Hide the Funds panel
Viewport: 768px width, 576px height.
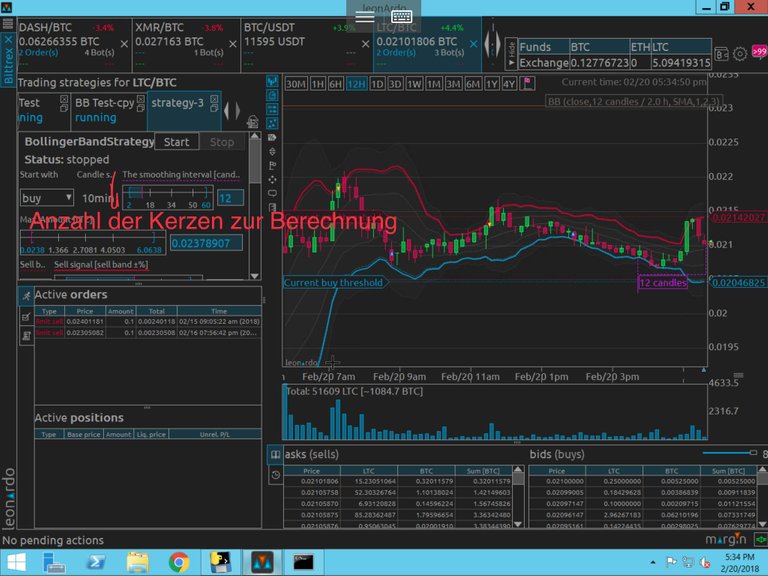511,54
